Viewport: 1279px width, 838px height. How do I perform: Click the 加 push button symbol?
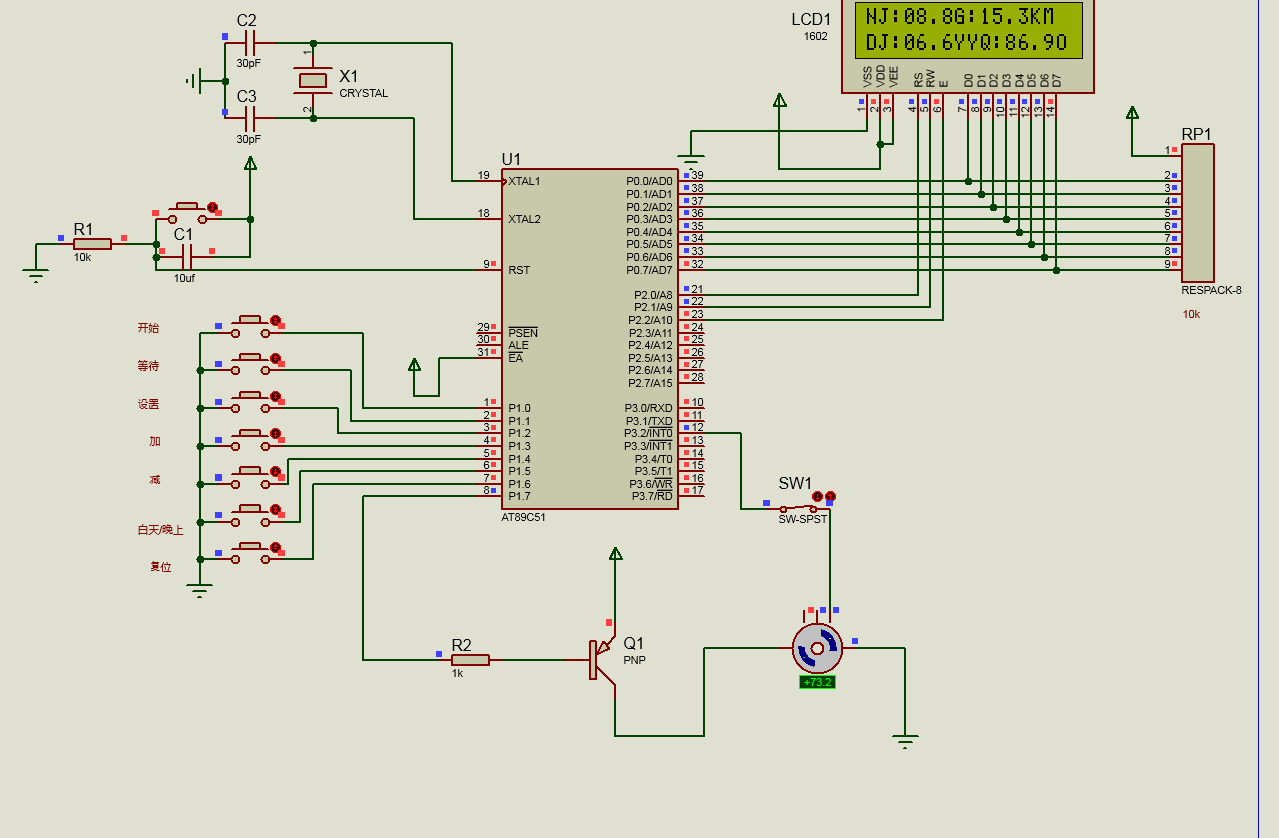[x=251, y=440]
